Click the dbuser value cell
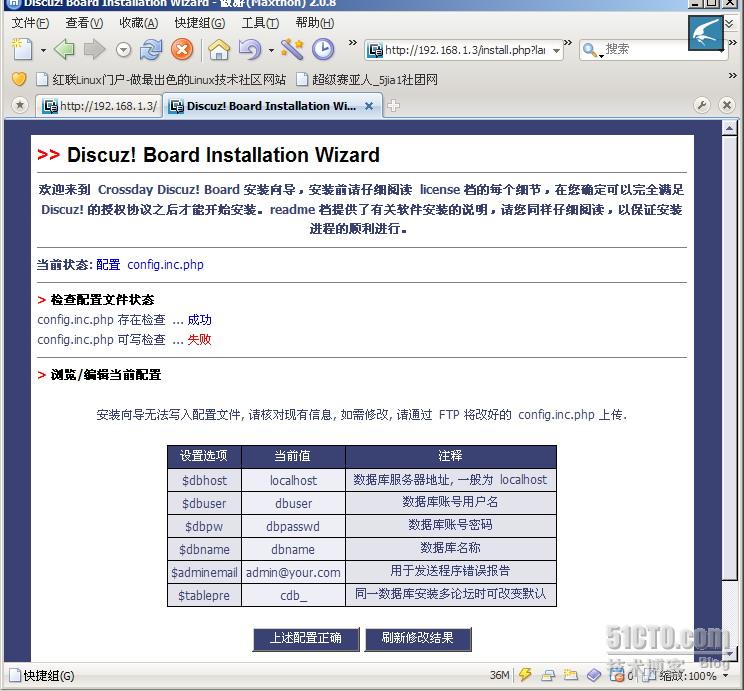Viewport: 744px width, 691px height. click(x=293, y=503)
